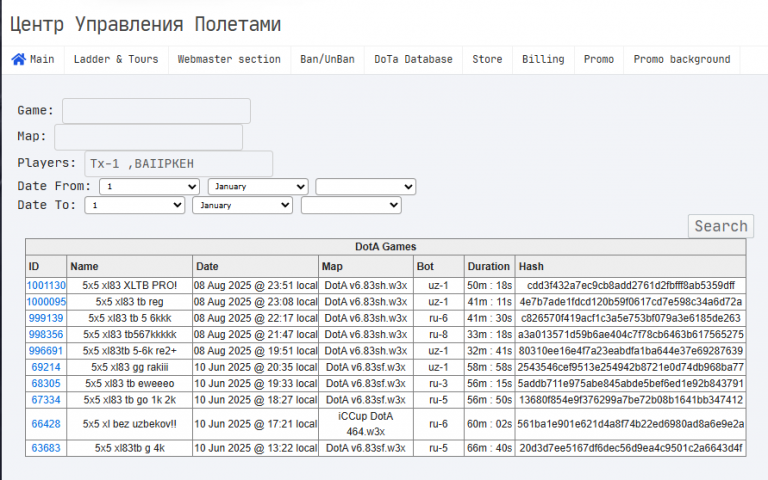
Task: Select game name '5x5 xl83 gg rakiii'
Action: (x=130, y=367)
